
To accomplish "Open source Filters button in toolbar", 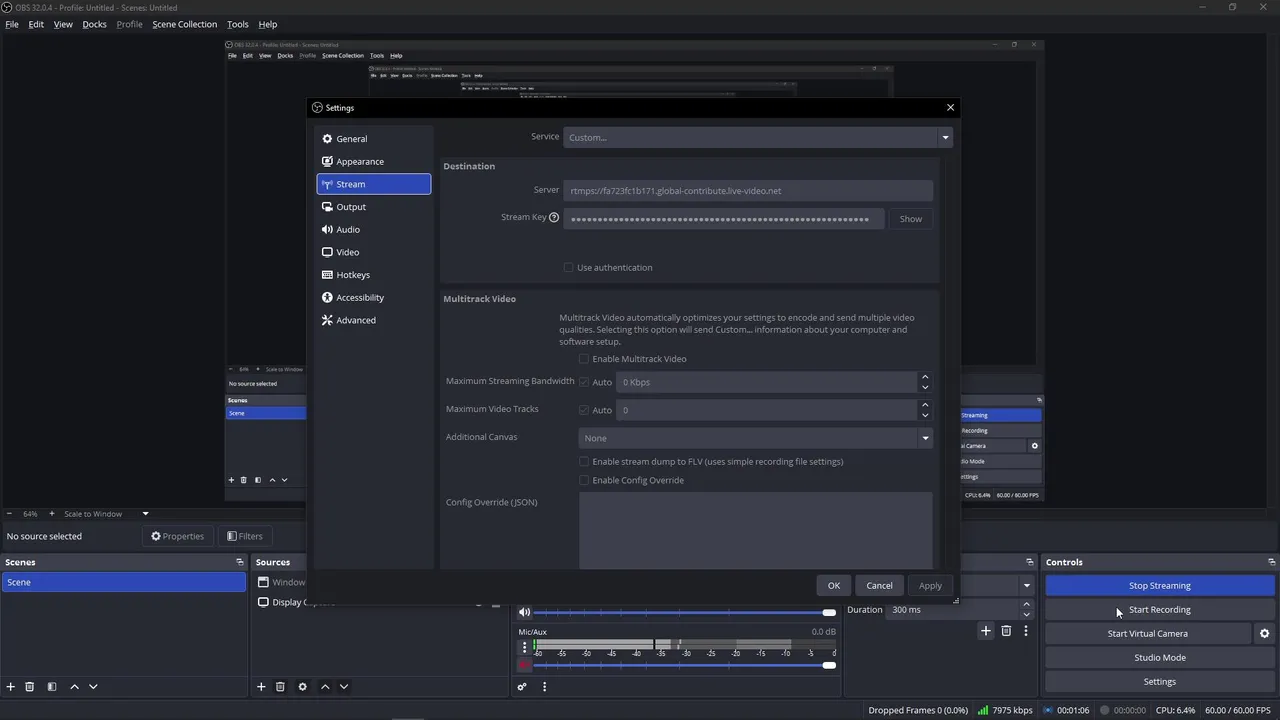I will [245, 536].
